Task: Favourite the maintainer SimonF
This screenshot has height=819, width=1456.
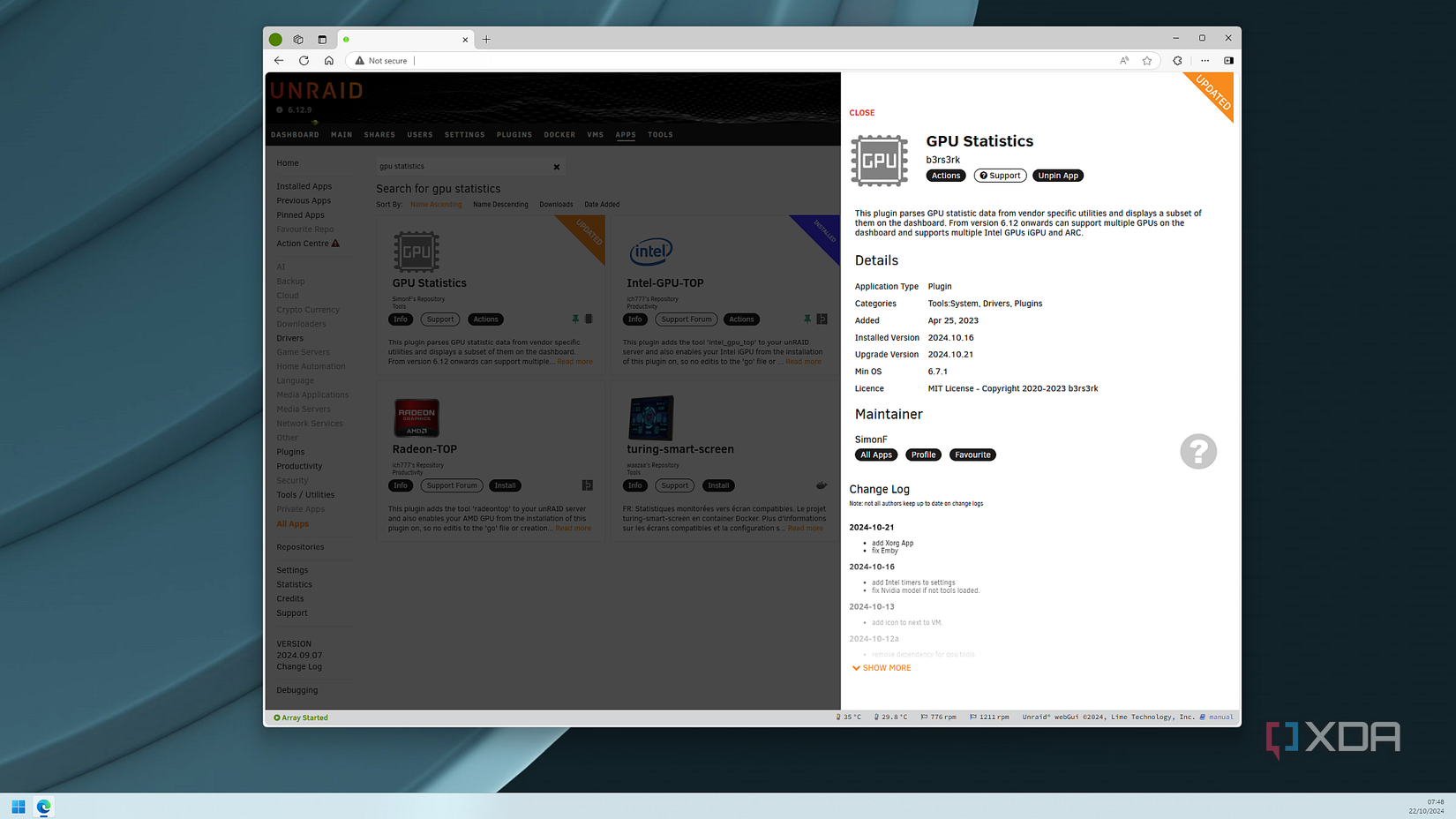Action: point(972,455)
